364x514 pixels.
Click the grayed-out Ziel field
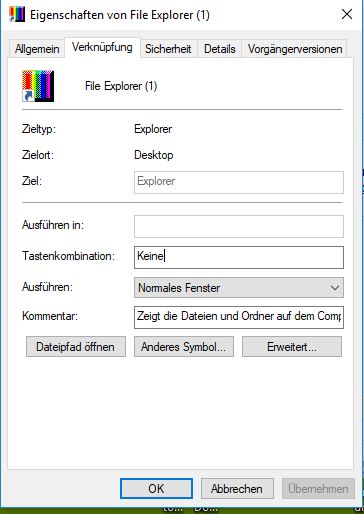[x=239, y=182]
